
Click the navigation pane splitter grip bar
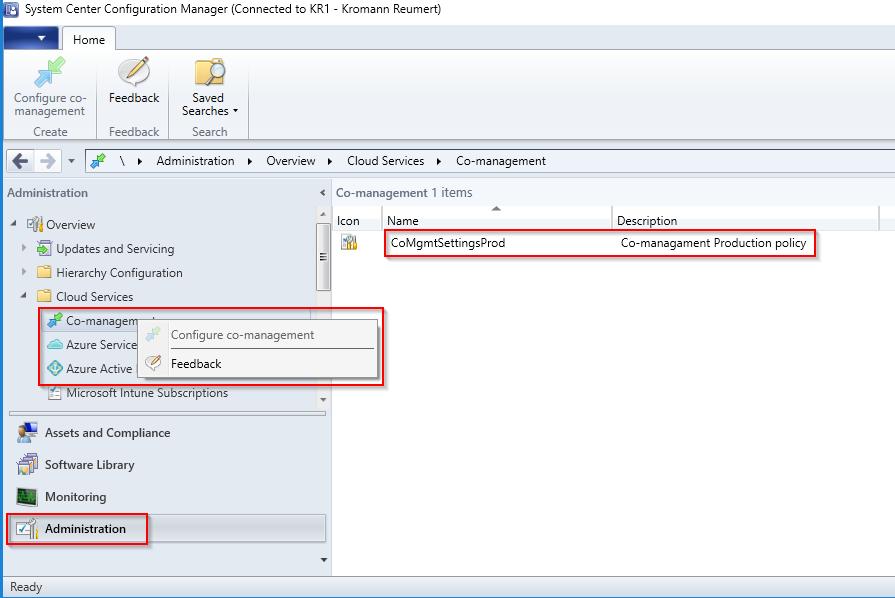pyautogui.click(x=167, y=413)
